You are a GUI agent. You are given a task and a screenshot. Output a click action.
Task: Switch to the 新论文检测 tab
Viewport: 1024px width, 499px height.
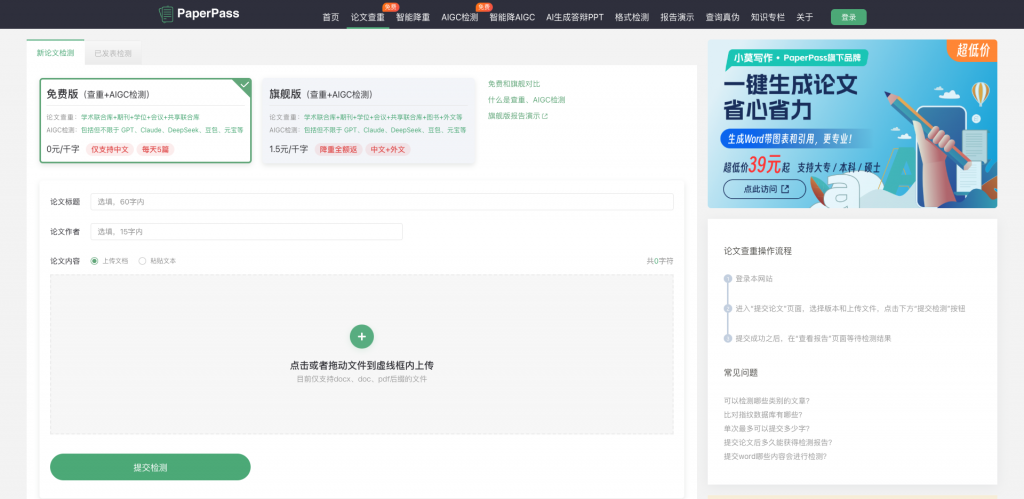56,53
